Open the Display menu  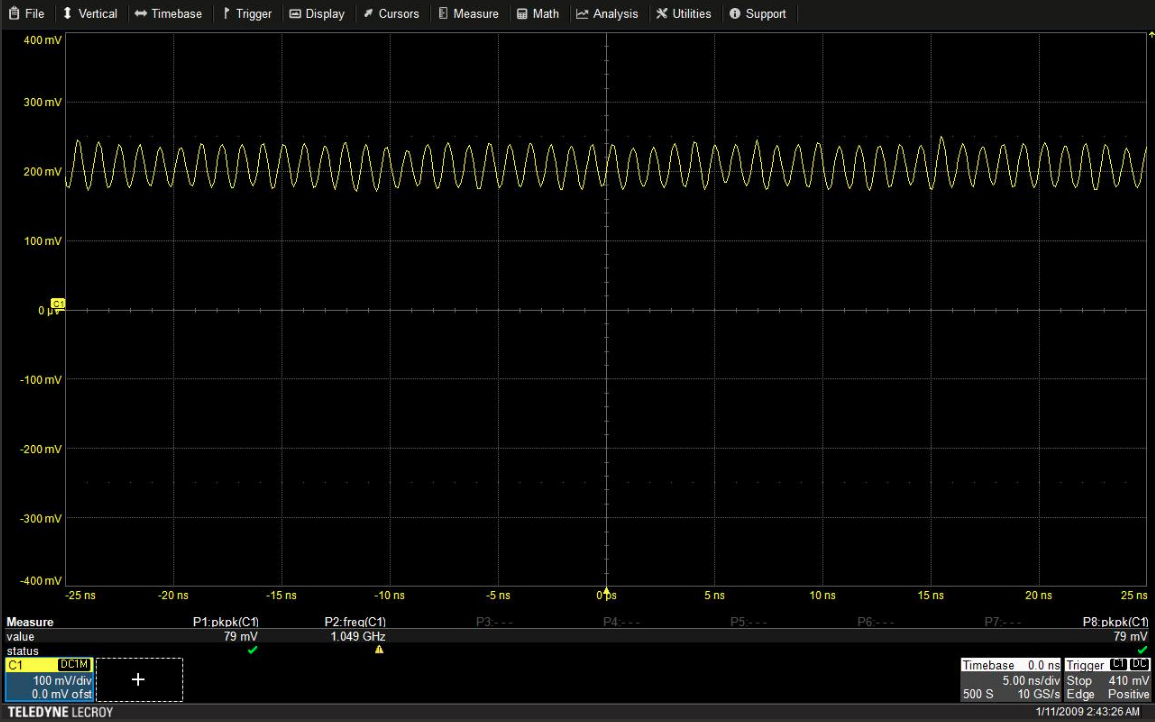(x=317, y=13)
